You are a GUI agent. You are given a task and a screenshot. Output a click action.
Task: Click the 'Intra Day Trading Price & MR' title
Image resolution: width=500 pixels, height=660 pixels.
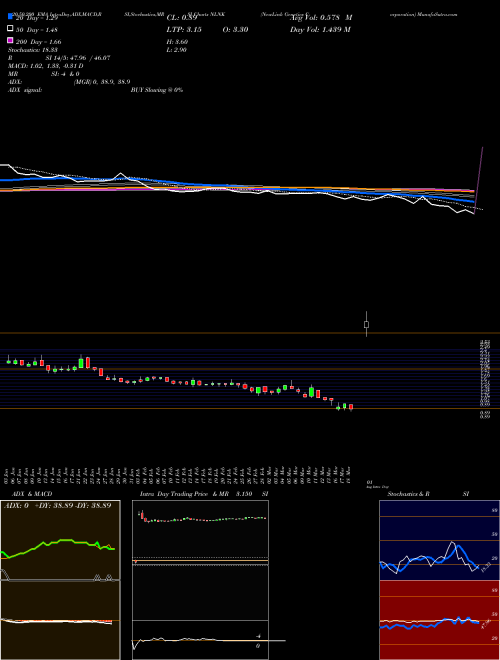click(x=184, y=494)
